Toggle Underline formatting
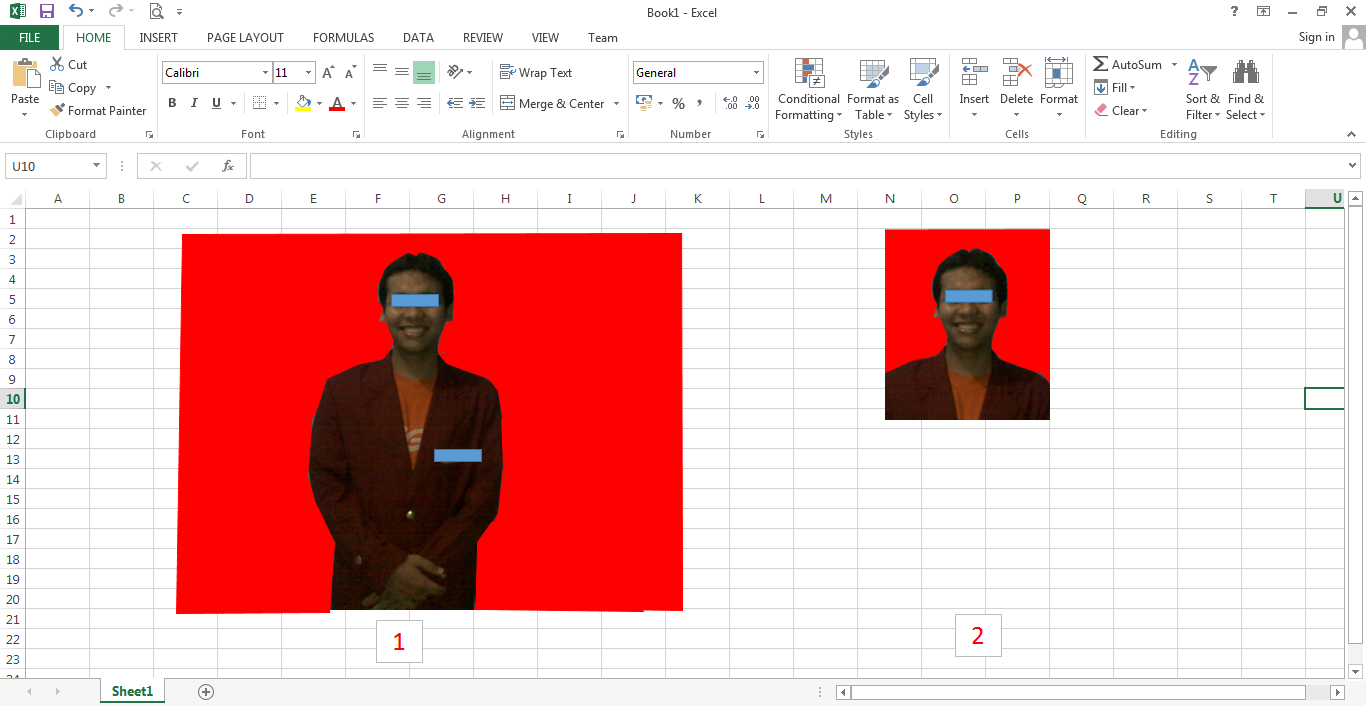Viewport: 1366px width, 706px height. 216,103
